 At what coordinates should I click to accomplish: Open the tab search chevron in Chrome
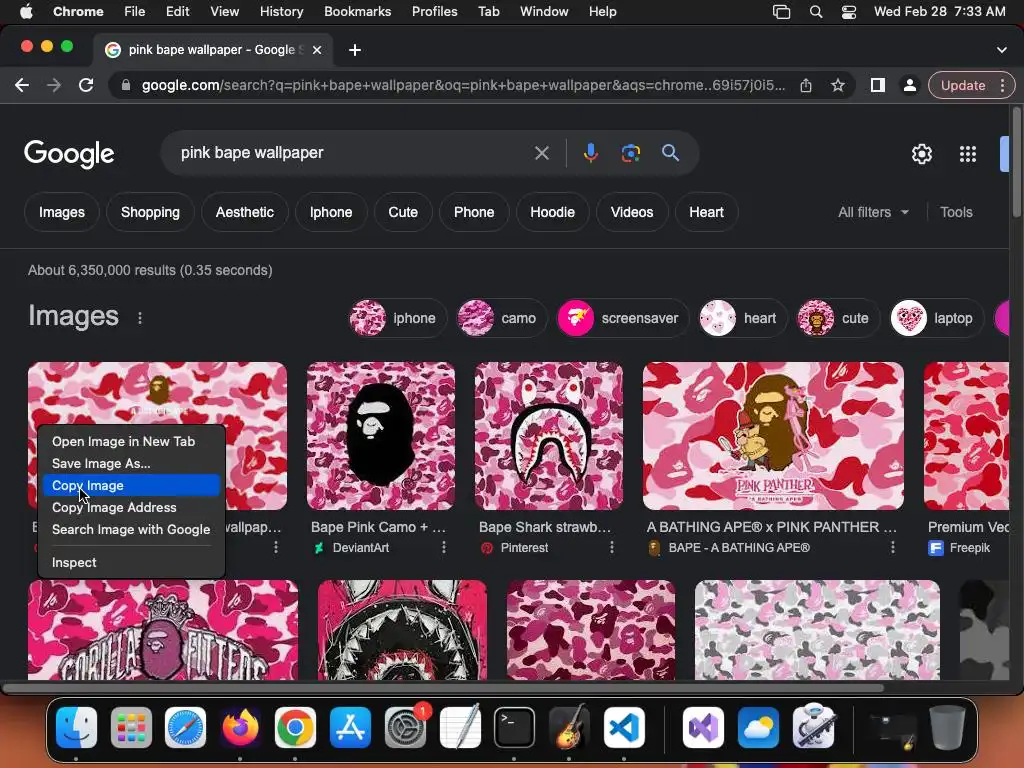[1002, 50]
